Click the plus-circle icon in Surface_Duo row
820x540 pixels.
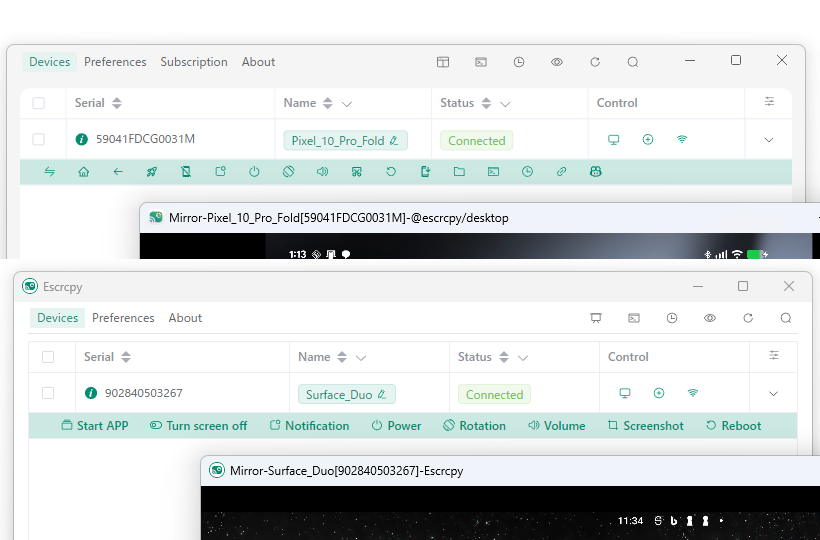click(659, 393)
